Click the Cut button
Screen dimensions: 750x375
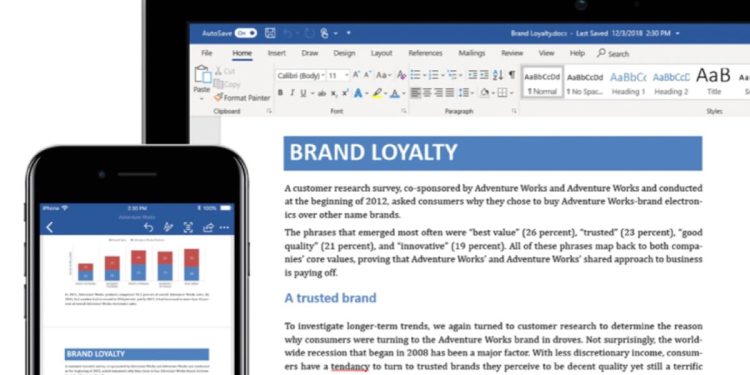coord(224,71)
